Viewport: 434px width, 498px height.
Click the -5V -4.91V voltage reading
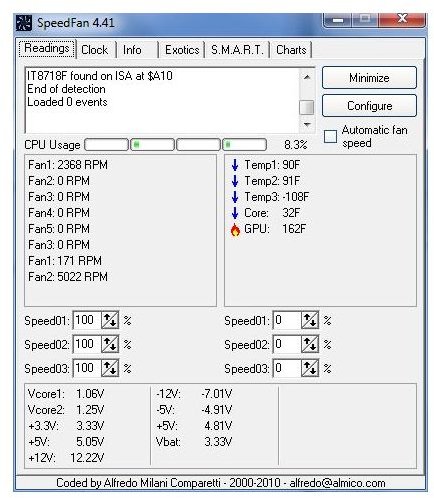click(194, 410)
